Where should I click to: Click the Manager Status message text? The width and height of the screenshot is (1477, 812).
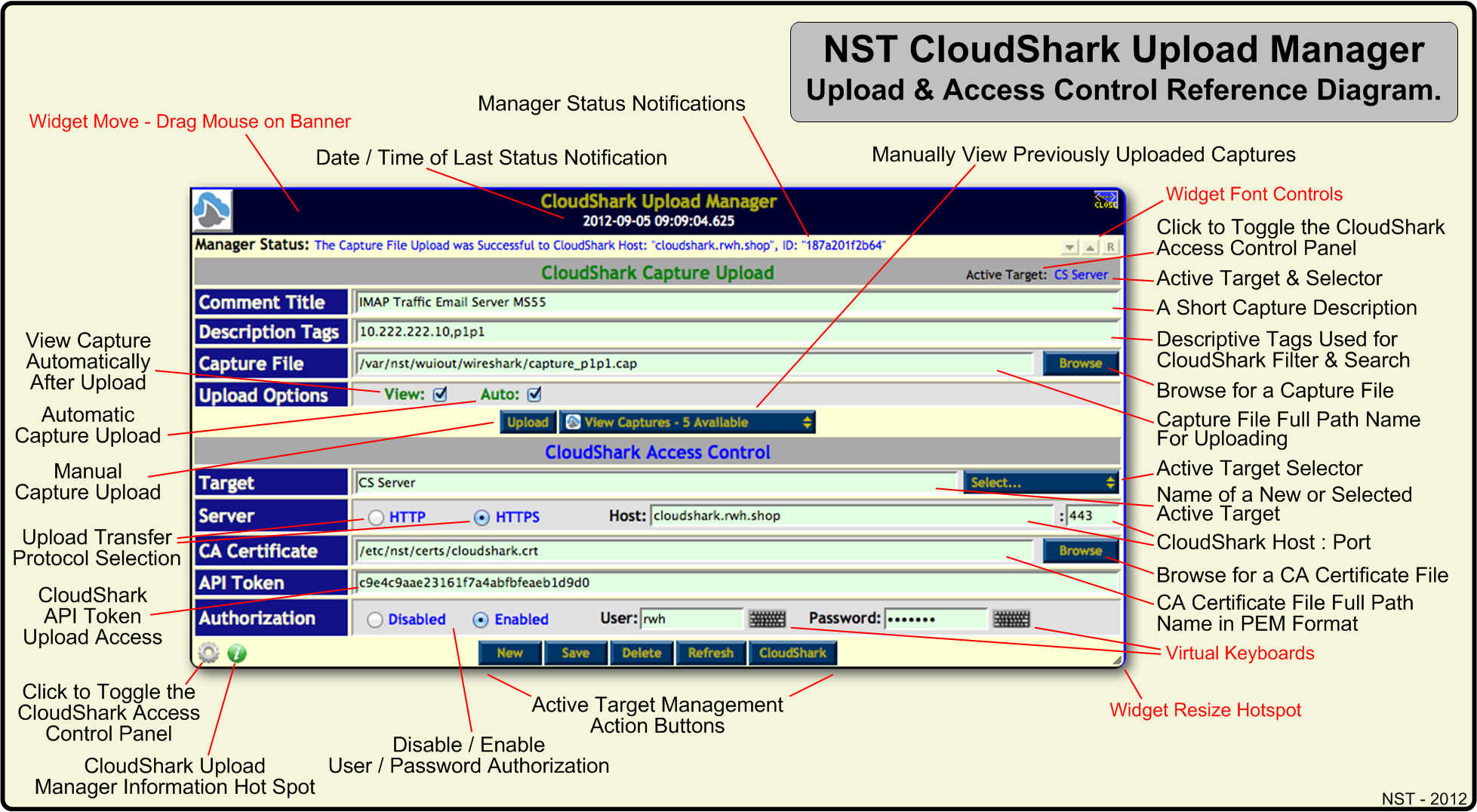599,245
